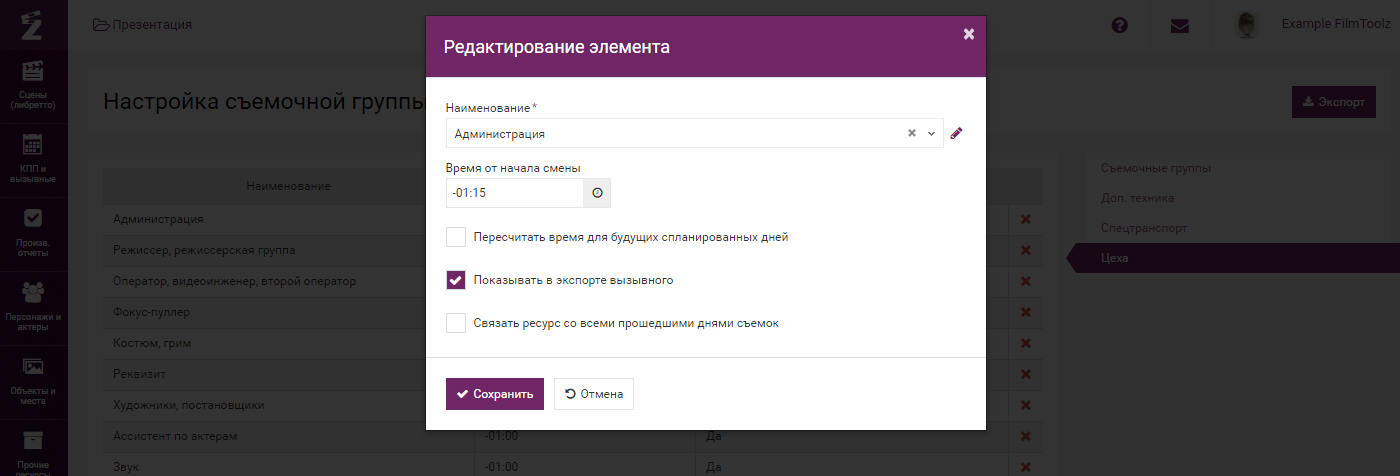
Task: Check Связать ресурс со всеми прошедшими днями
Action: pos(456,323)
